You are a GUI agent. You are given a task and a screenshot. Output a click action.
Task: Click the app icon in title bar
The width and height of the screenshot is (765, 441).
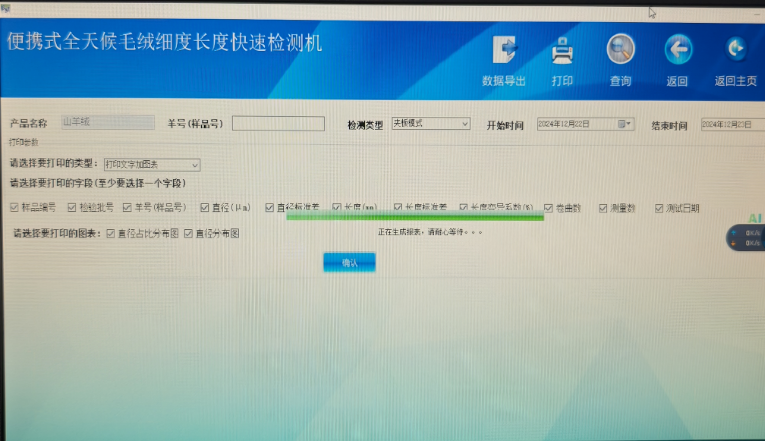click(x=5, y=7)
